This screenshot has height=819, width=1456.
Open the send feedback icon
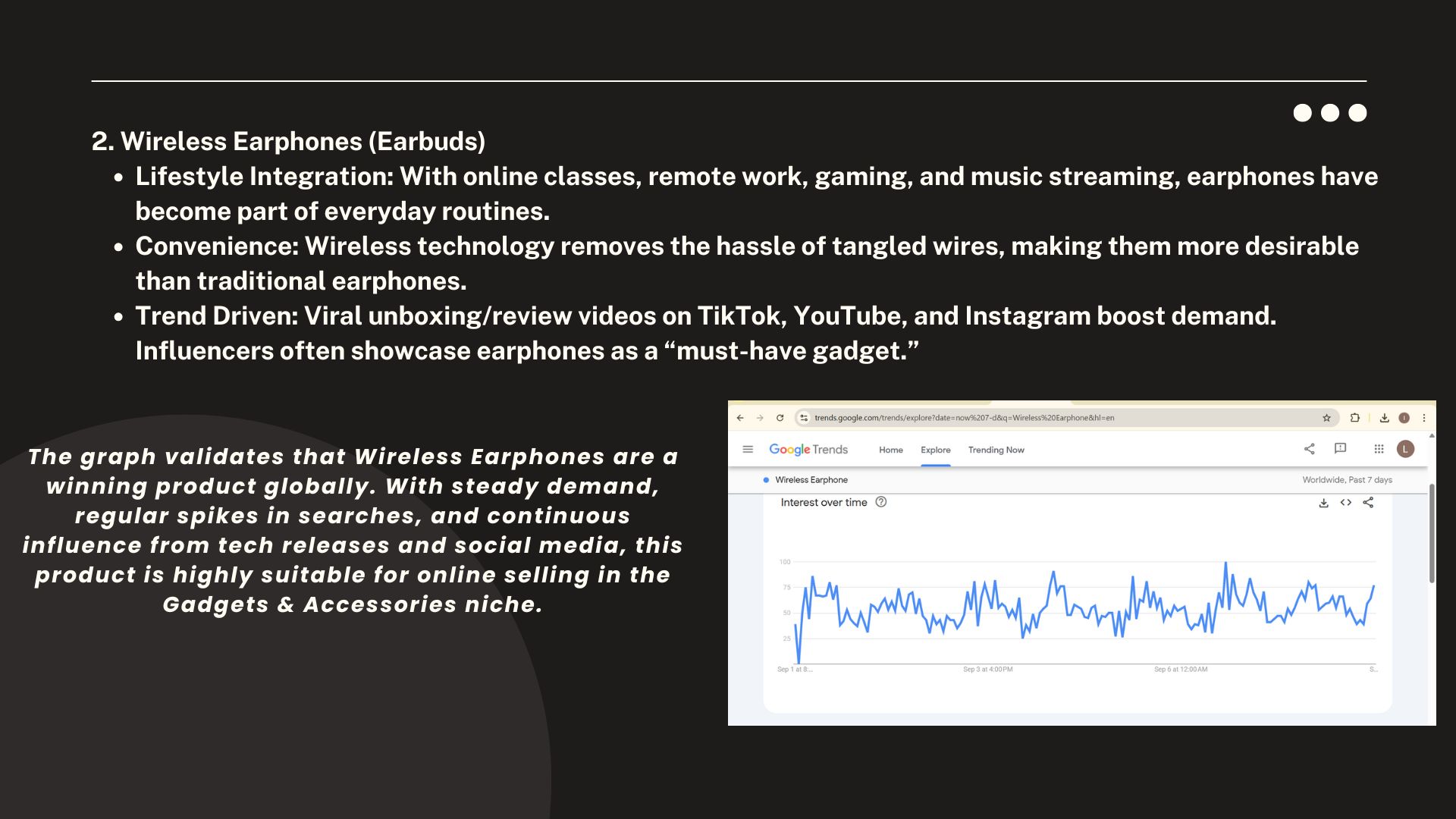[1340, 449]
